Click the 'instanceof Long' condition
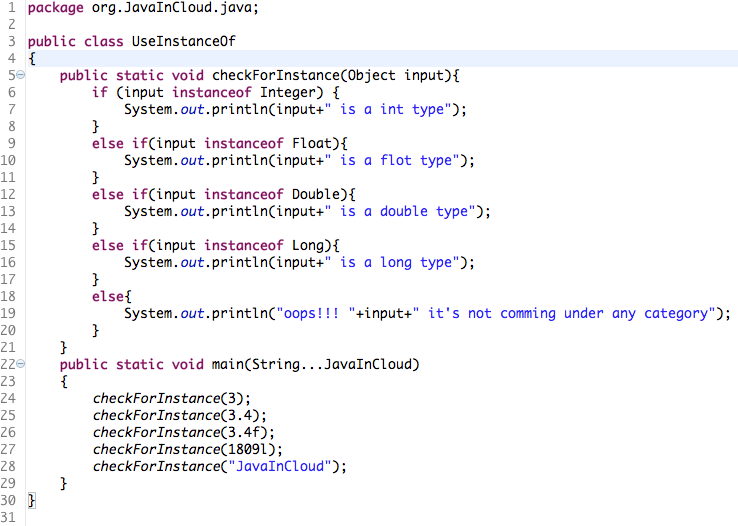This screenshot has height=526, width=738. 267,245
